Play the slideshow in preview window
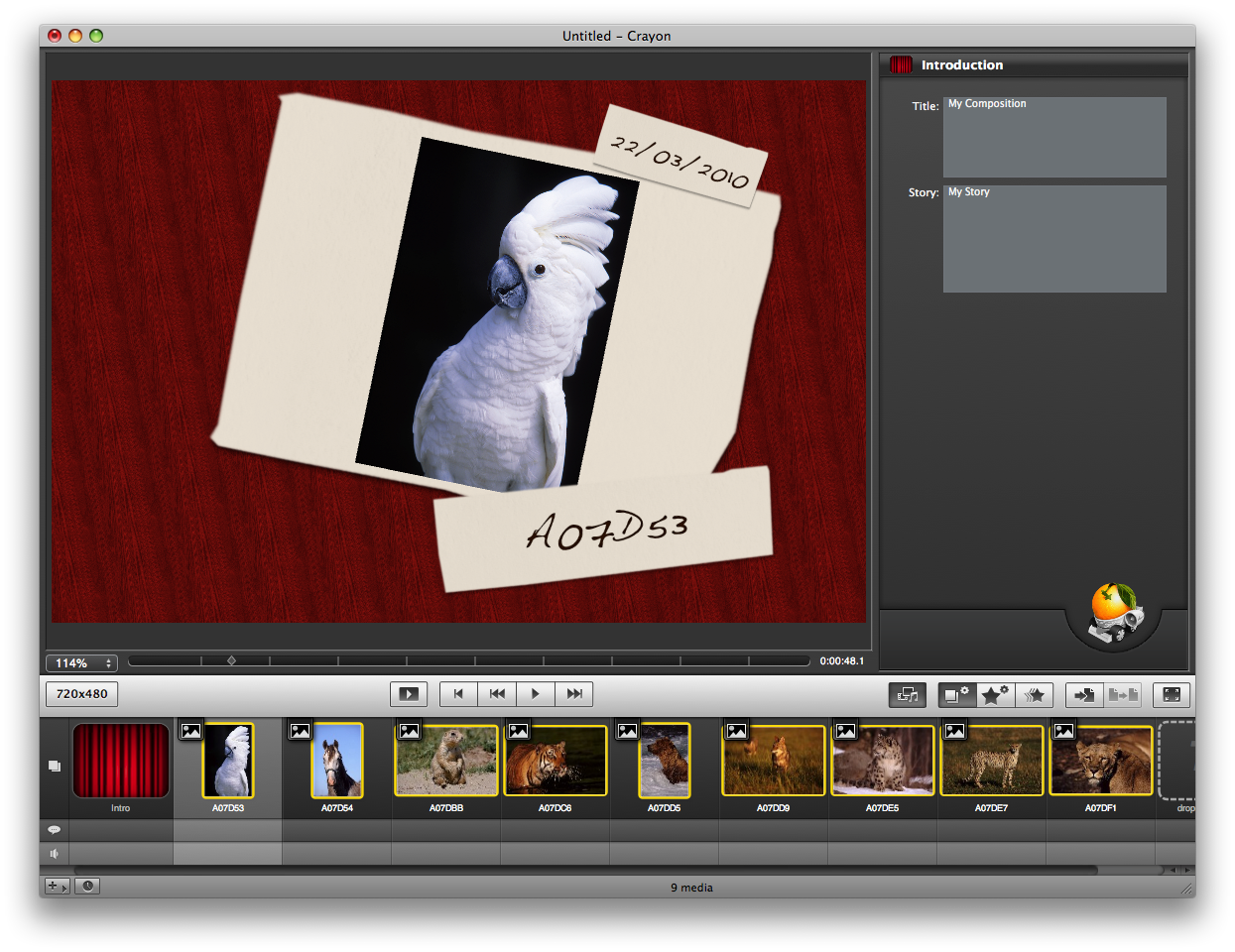The image size is (1235, 952). [409, 694]
